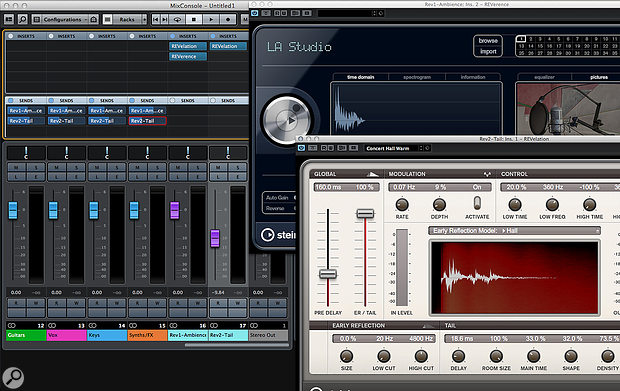Click the browse button in REVerence

click(x=488, y=41)
